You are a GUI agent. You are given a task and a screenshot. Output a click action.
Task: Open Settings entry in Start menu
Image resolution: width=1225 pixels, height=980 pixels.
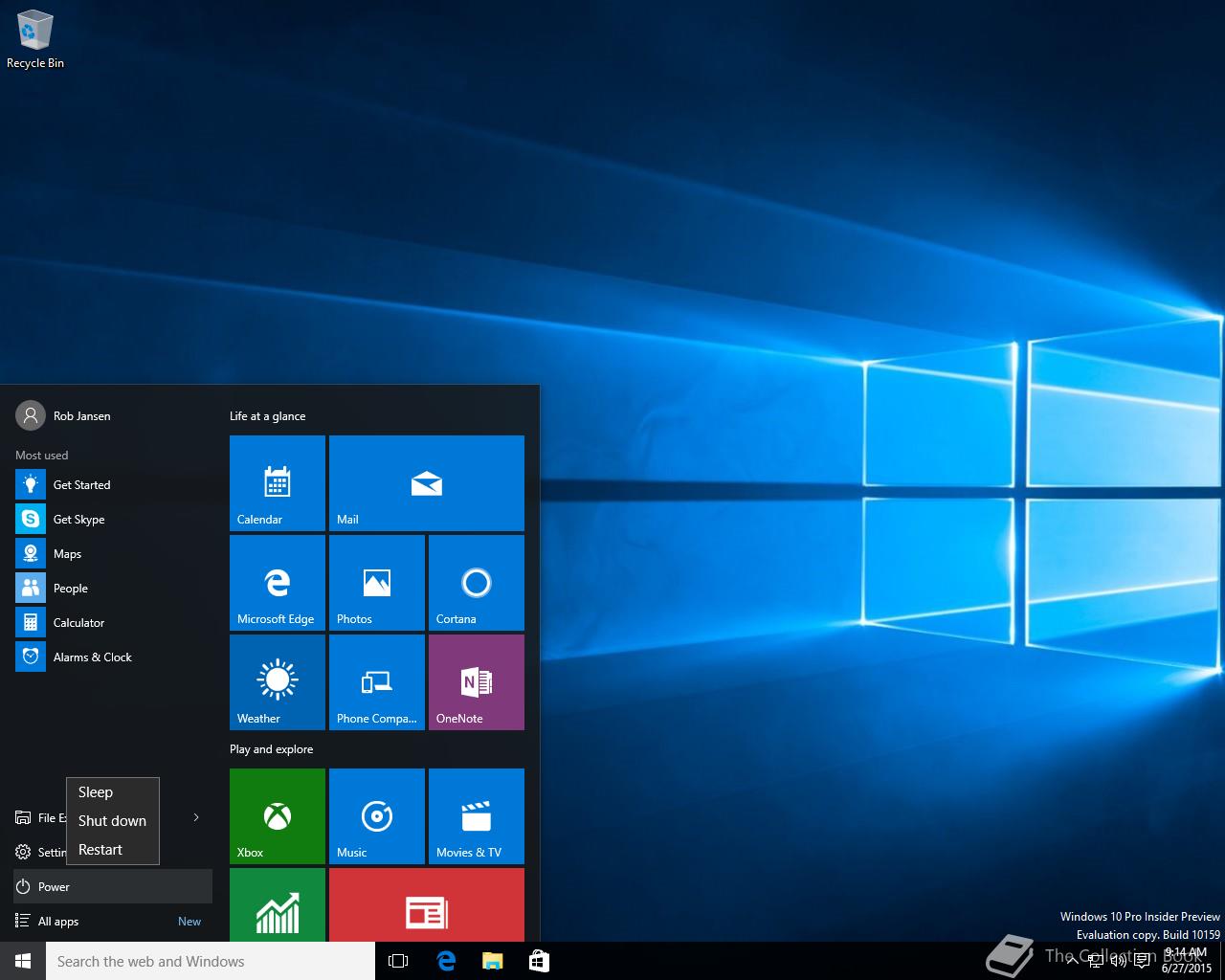pyautogui.click(x=40, y=852)
